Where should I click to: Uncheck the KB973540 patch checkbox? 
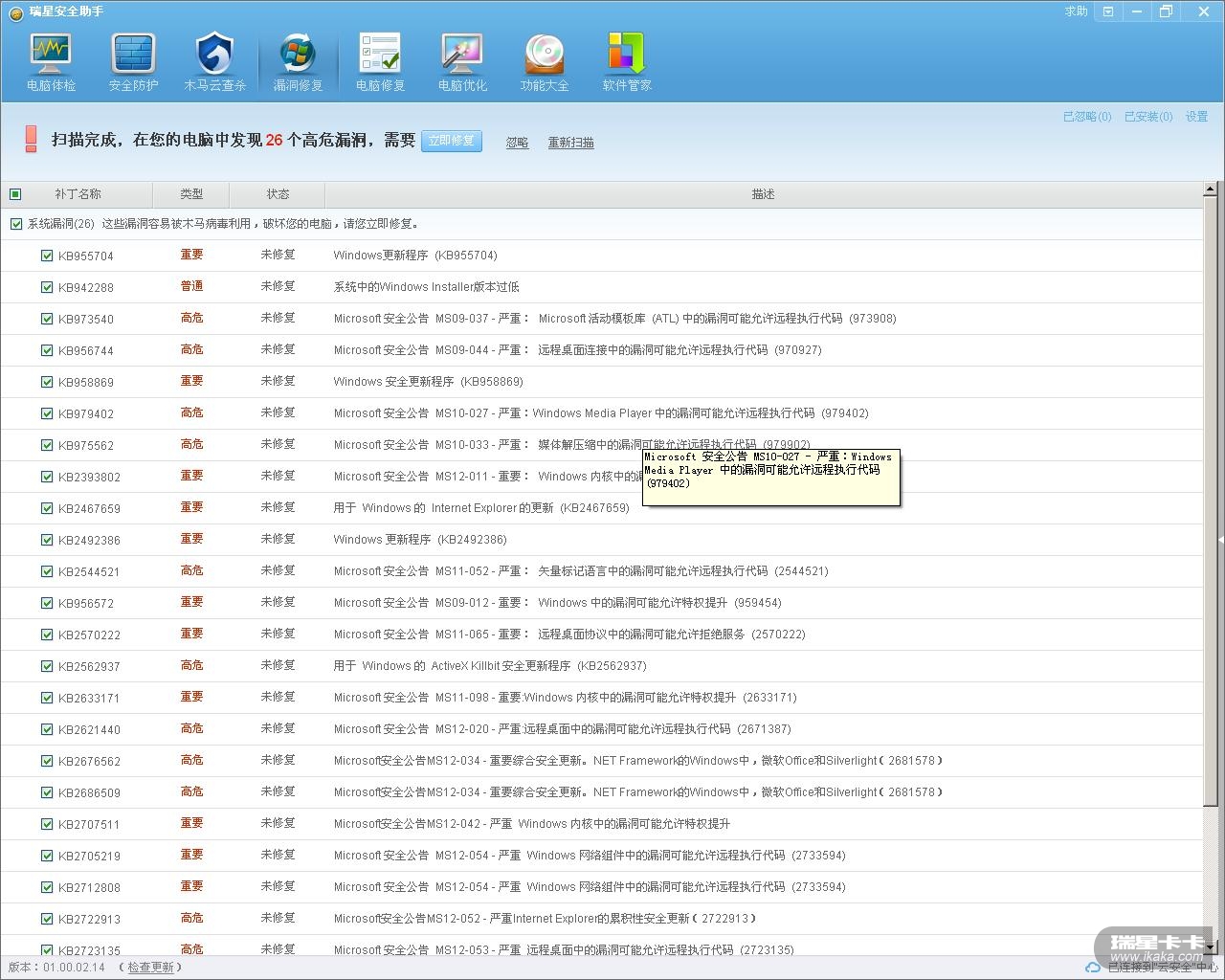click(47, 319)
